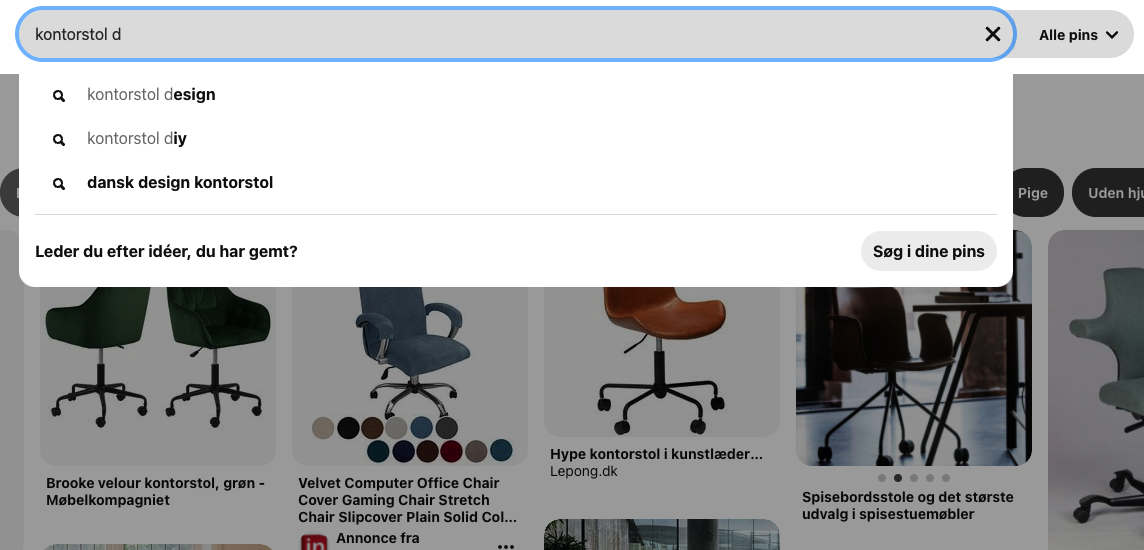The width and height of the screenshot is (1144, 550).
Task: Open the Lepong.dk source link
Action: (x=584, y=471)
